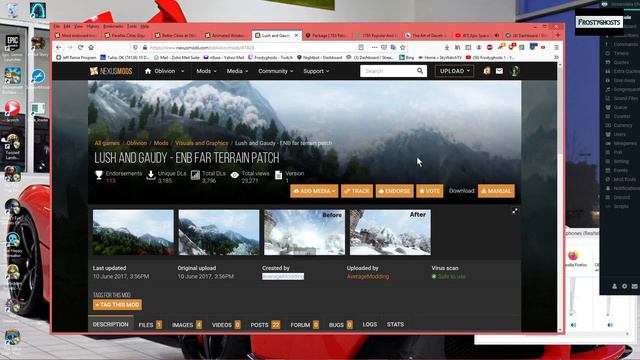Switch to the STATS tab
The height and width of the screenshot is (360, 640).
(x=395, y=324)
